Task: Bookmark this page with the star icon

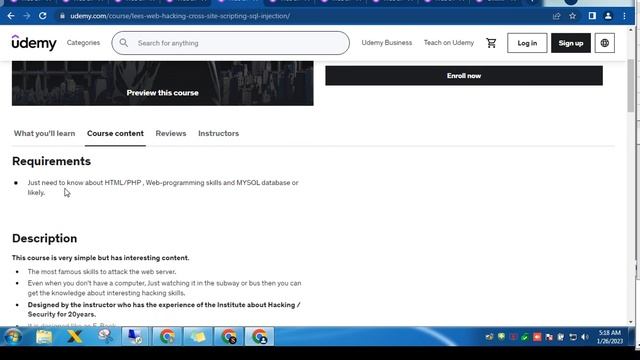Action: pyautogui.click(x=572, y=16)
